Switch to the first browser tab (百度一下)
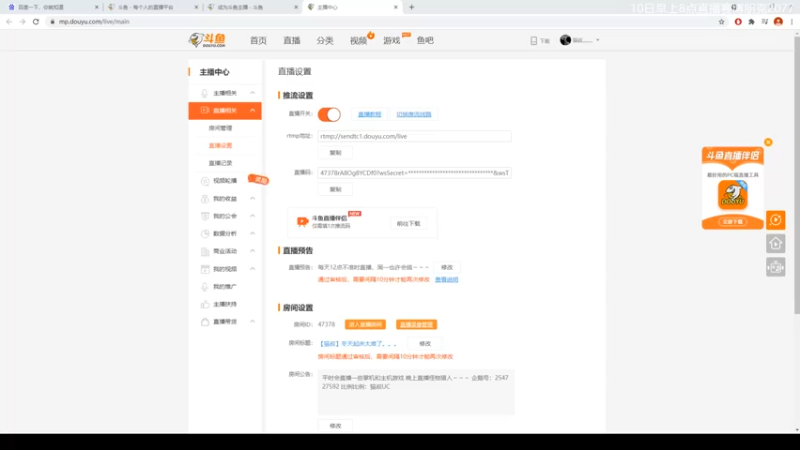800x450 pixels. [x=51, y=7]
